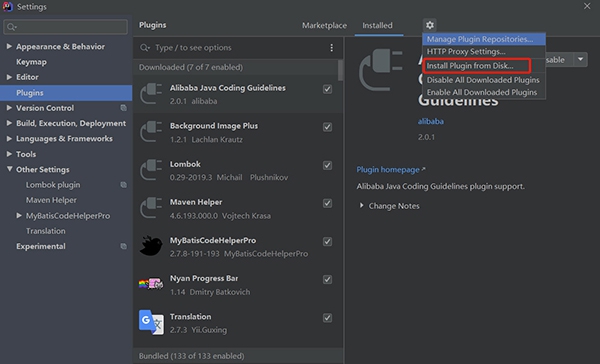Click the Nyan Progress Bar cat icon
The image size is (600, 364).
[151, 284]
